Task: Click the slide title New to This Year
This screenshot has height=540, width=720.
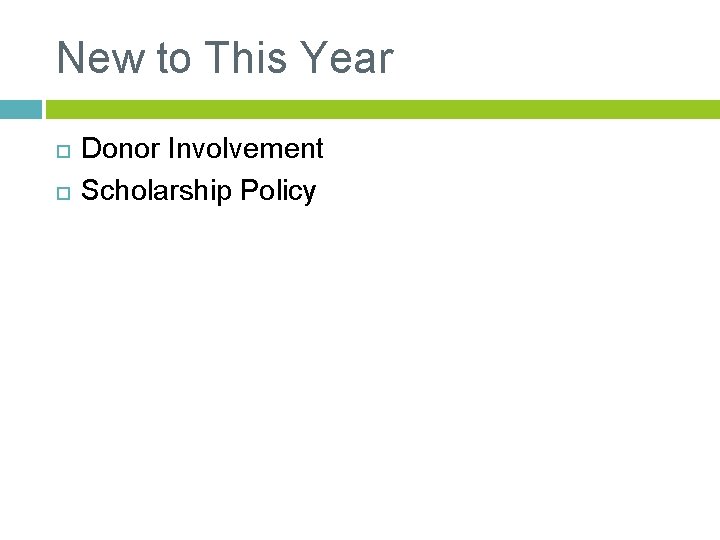Action: [225, 58]
